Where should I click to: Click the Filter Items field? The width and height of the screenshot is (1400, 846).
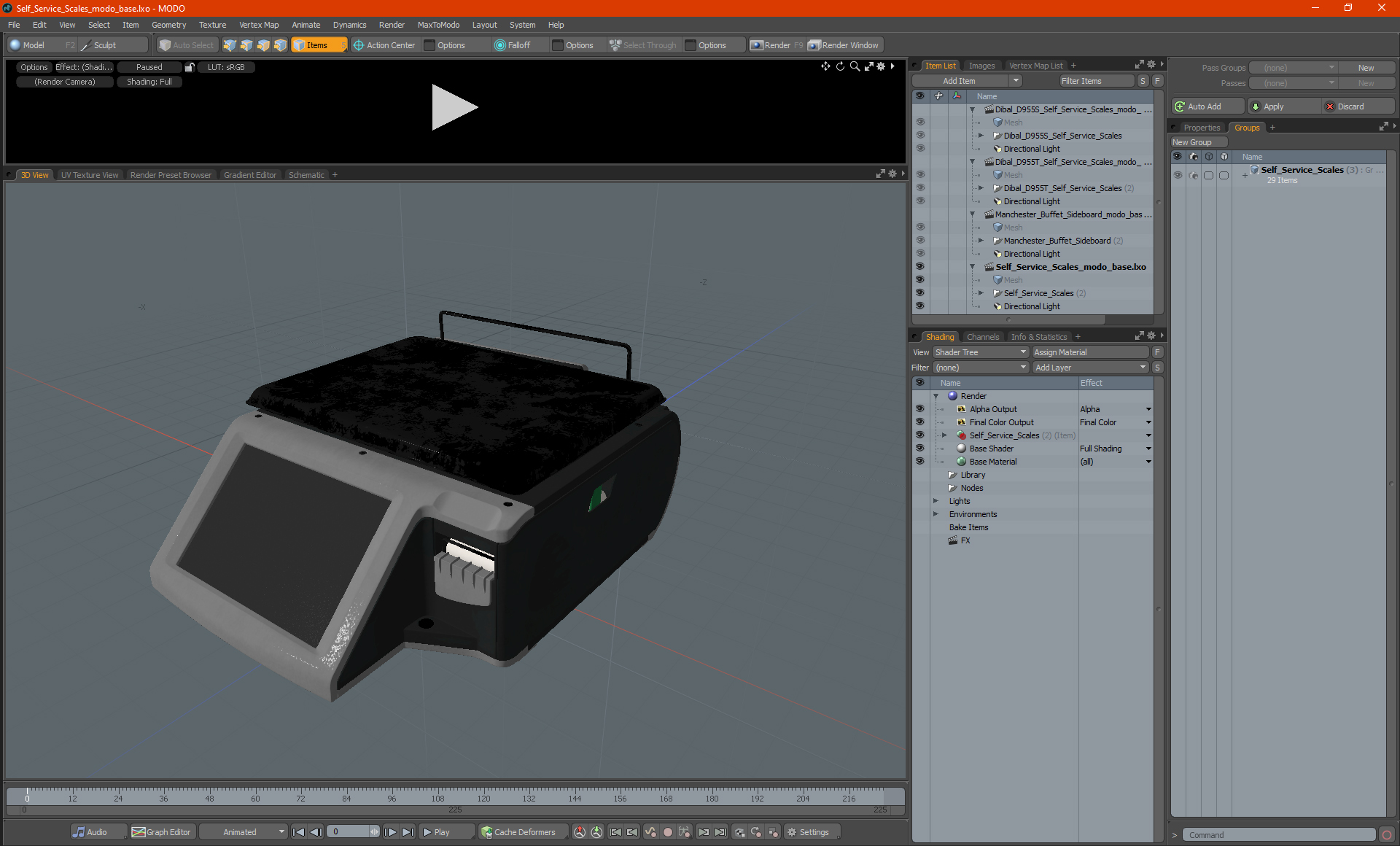point(1096,81)
